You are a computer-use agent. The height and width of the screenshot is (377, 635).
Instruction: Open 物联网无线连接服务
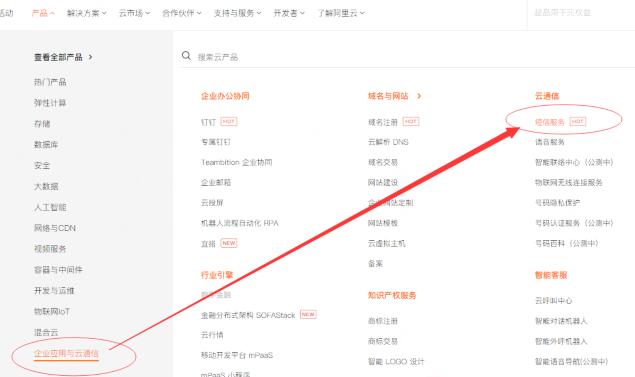point(569,183)
